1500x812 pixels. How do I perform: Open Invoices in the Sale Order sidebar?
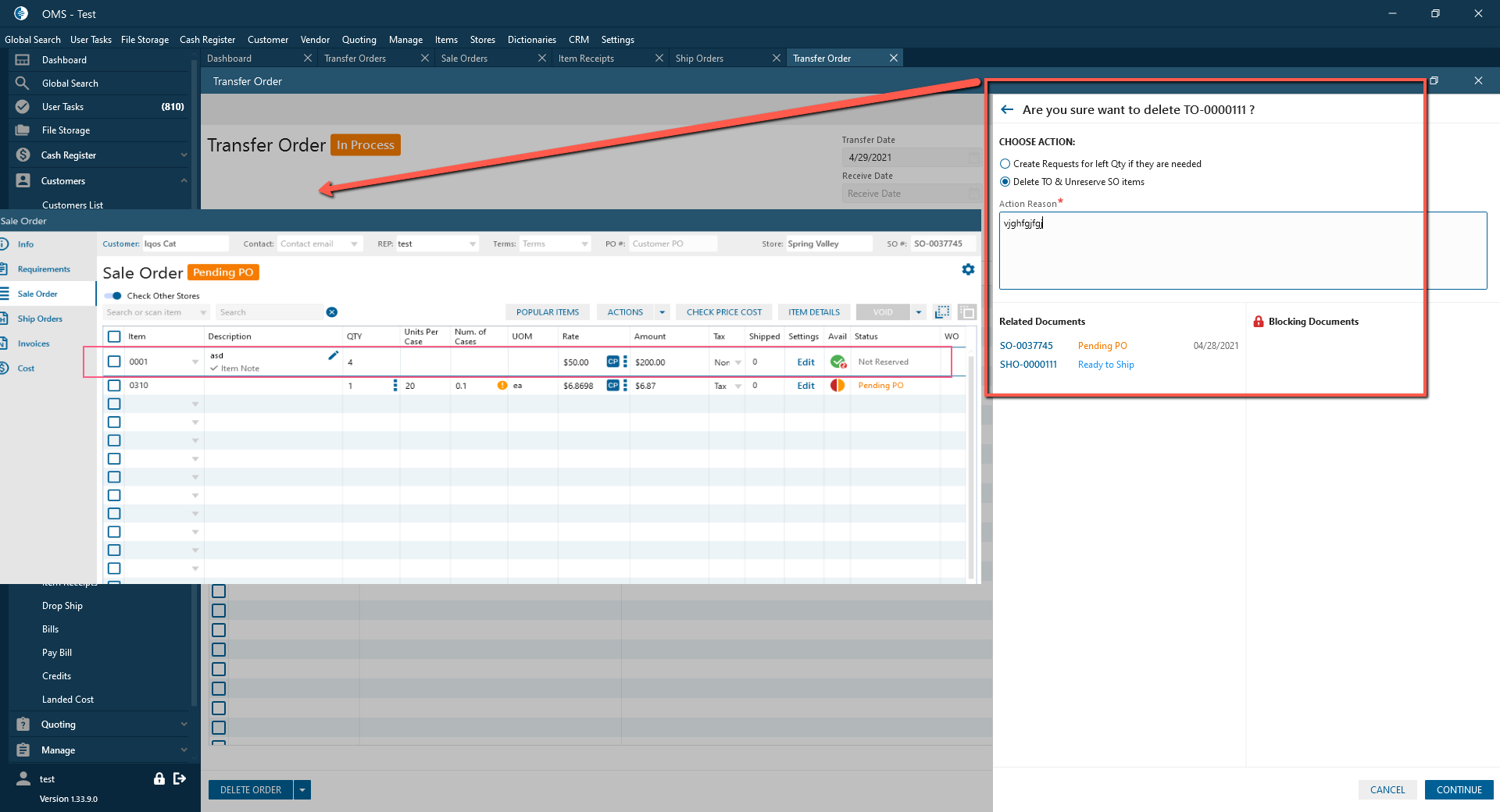34,344
